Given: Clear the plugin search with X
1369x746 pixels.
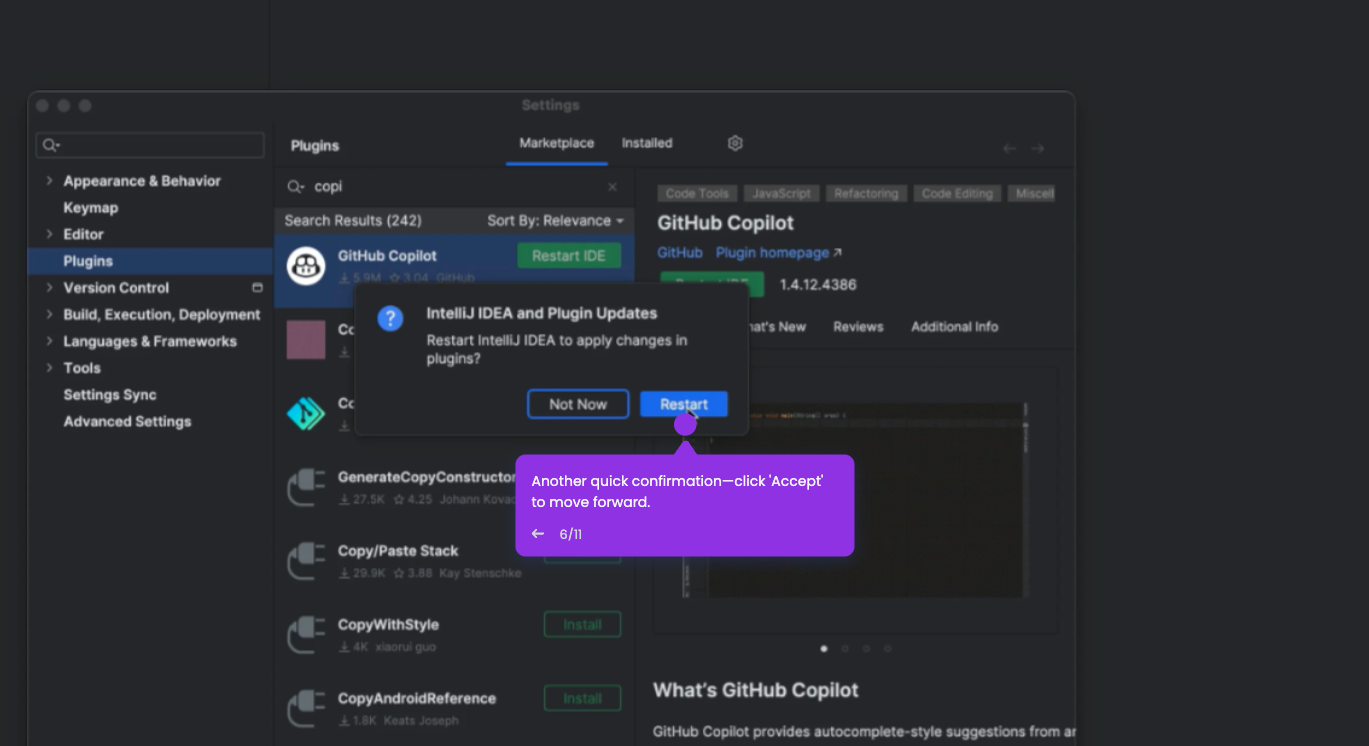Looking at the screenshot, I should (613, 187).
